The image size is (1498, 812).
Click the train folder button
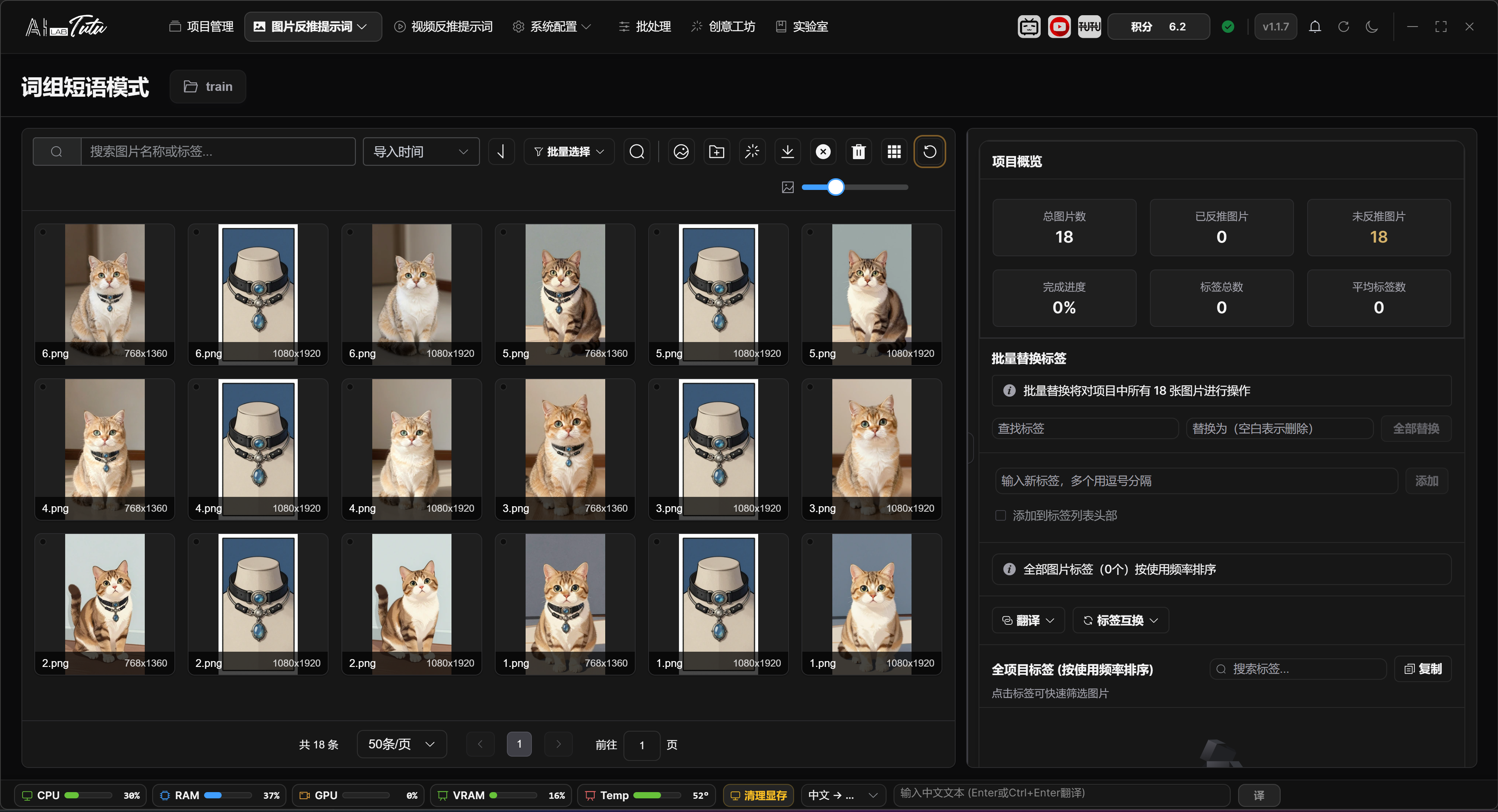pos(208,87)
